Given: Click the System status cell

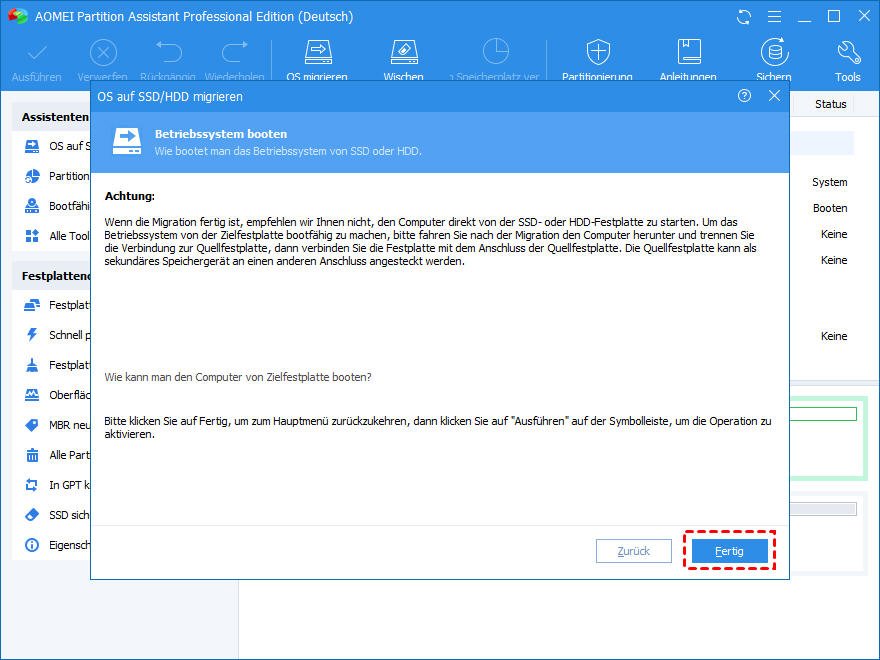Looking at the screenshot, I should tap(829, 182).
